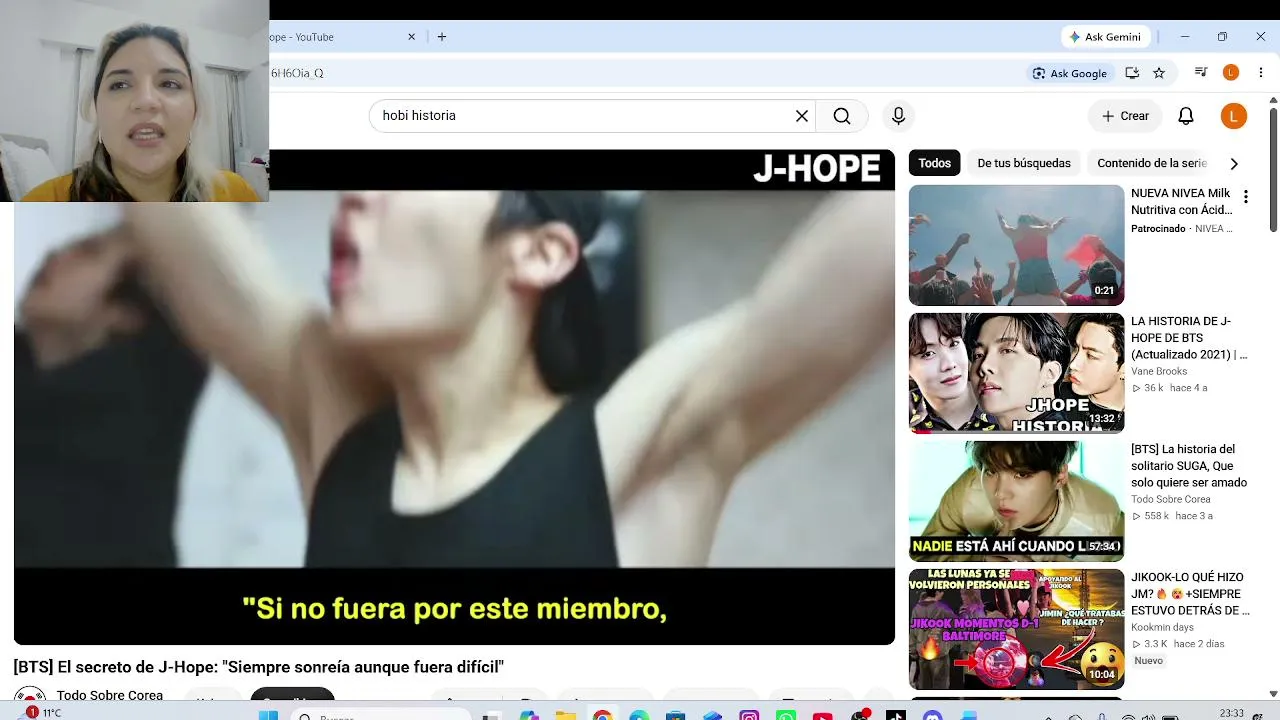The width and height of the screenshot is (1280, 720).
Task: Click the J-Hope video player
Action: [454, 397]
